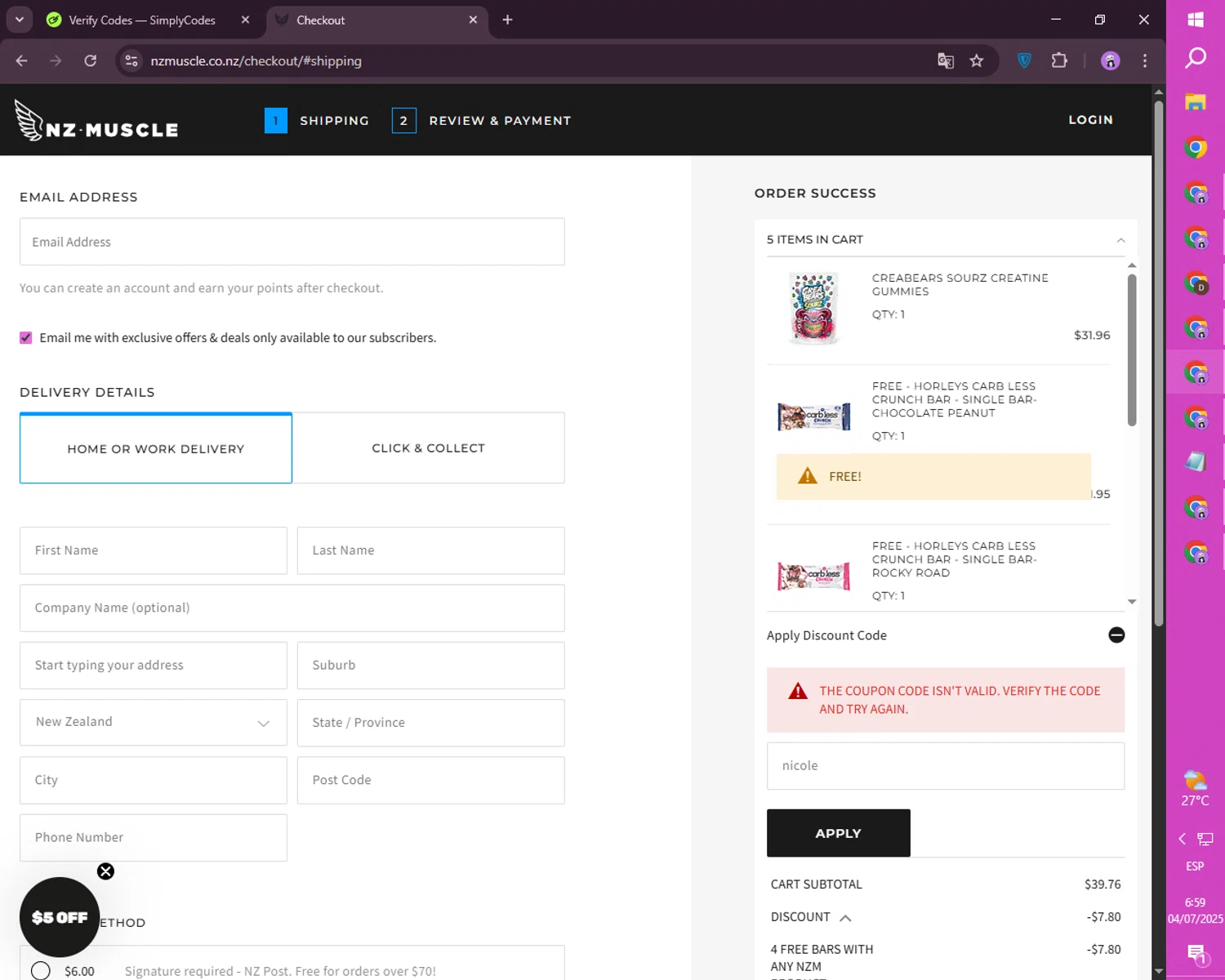Dismiss the $5 OFF popup badge
The width and height of the screenshot is (1225, 980).
[x=106, y=871]
